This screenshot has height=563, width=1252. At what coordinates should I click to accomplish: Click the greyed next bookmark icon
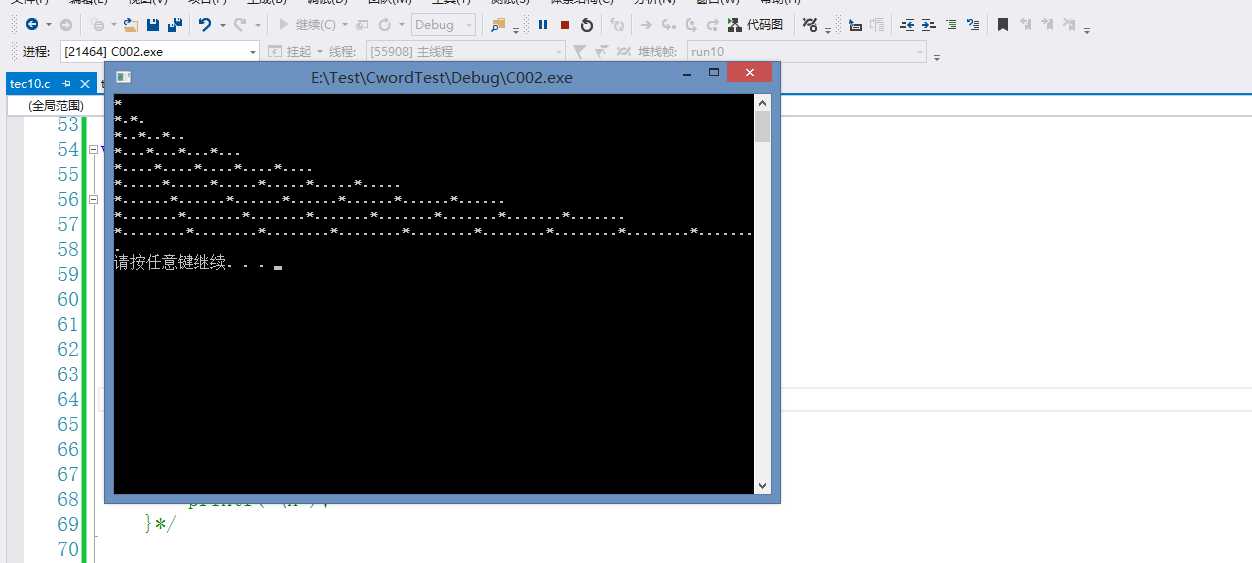click(x=1047, y=24)
